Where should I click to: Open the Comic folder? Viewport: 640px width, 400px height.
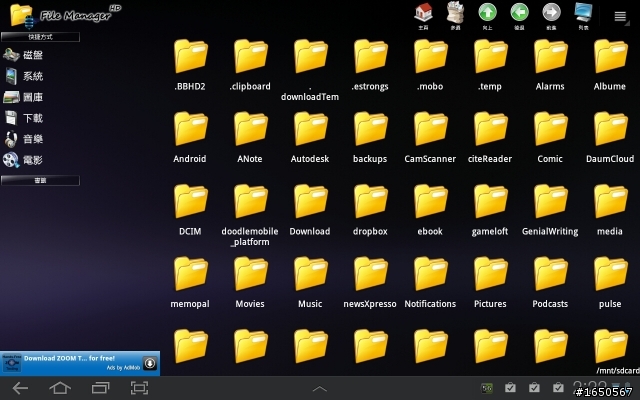[550, 137]
